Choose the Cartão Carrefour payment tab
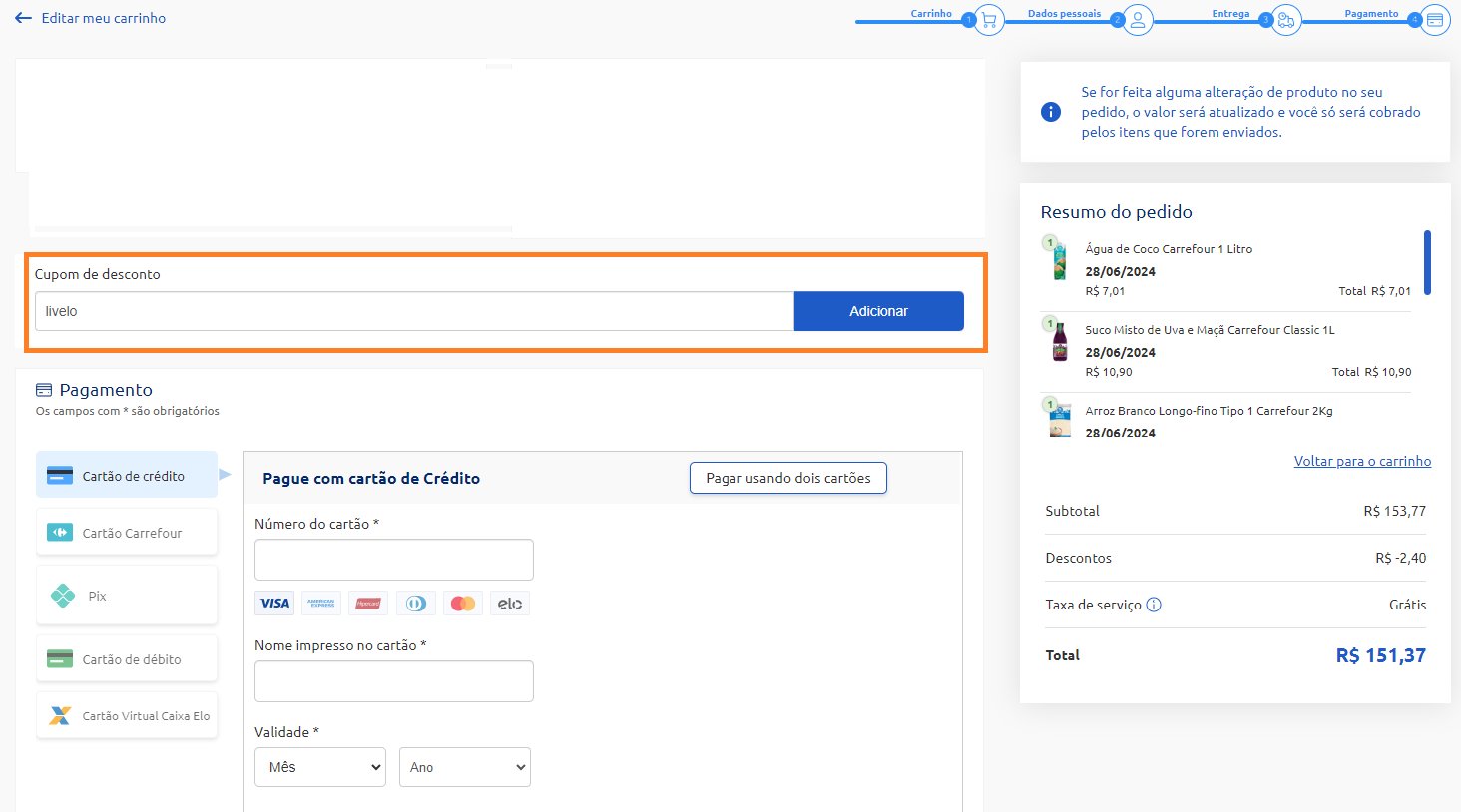The width and height of the screenshot is (1461, 812). (x=127, y=532)
